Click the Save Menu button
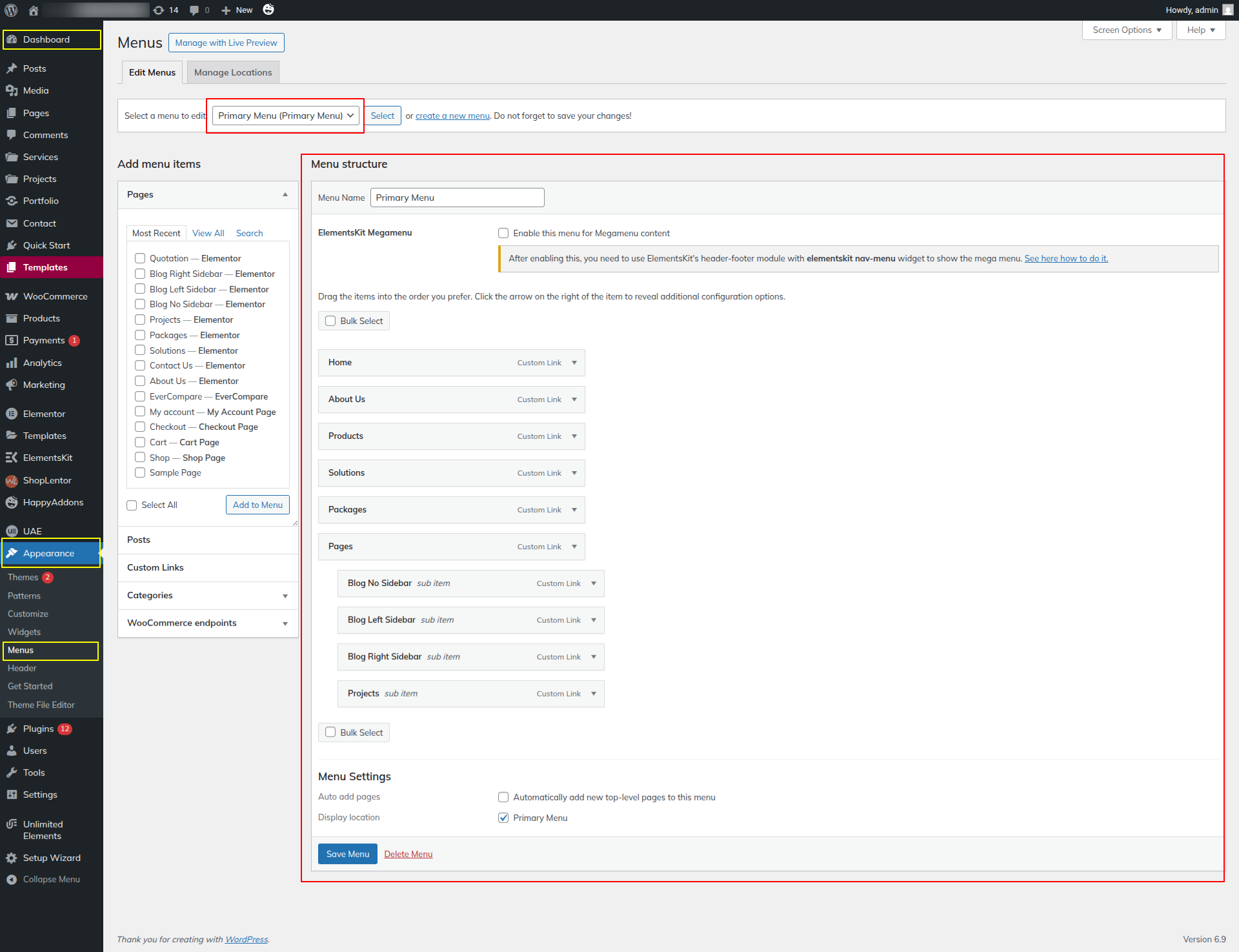The width and height of the screenshot is (1239, 952). (347, 854)
